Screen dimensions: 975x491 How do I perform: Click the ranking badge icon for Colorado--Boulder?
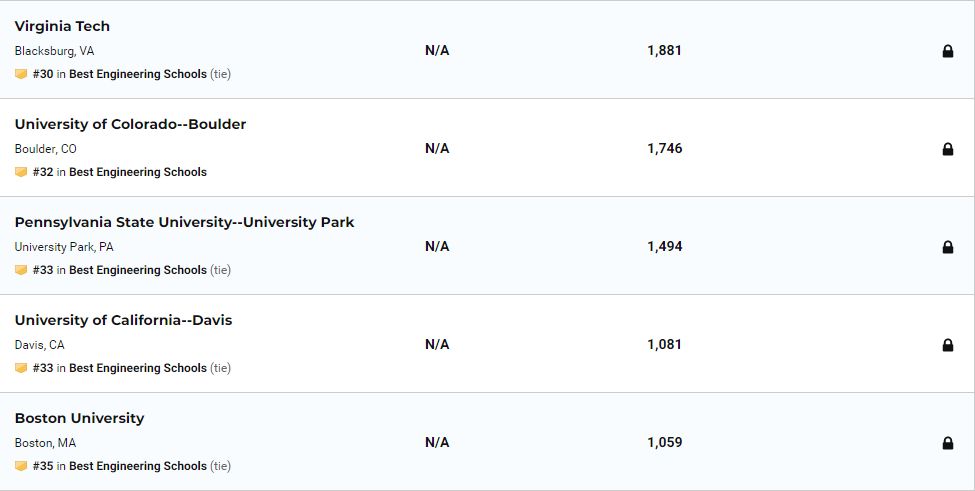(21, 172)
